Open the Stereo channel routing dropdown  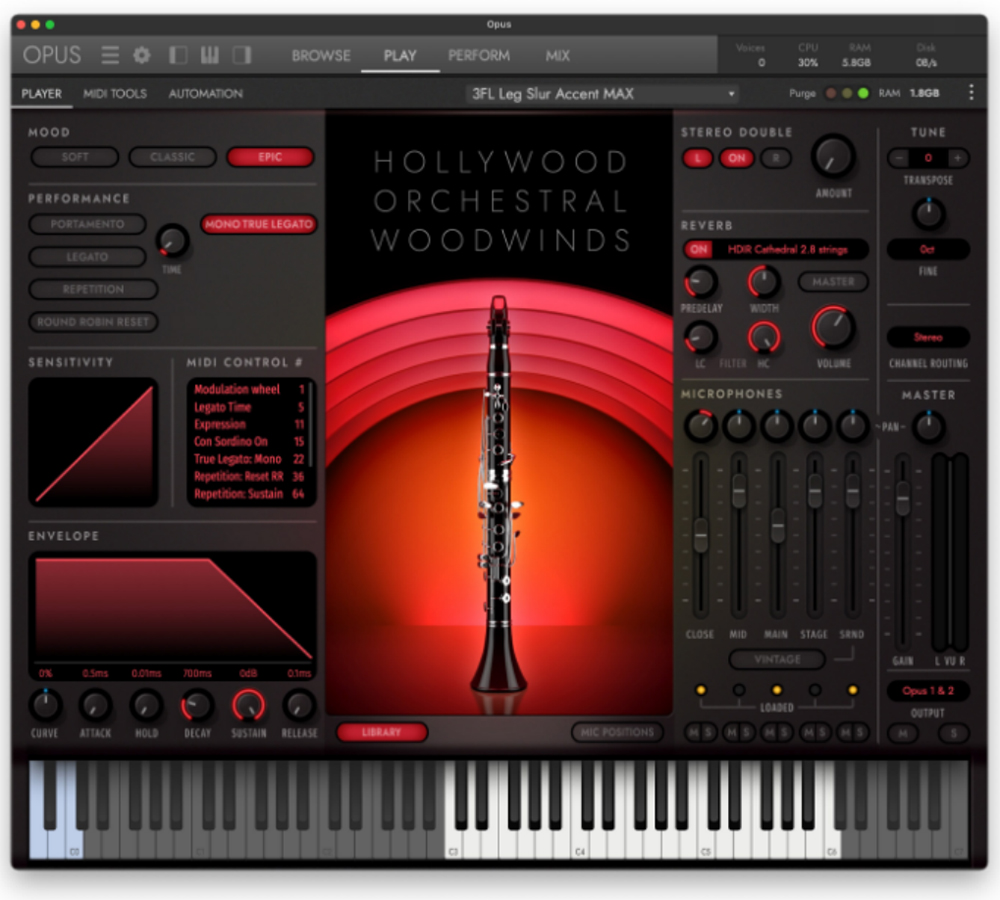[928, 337]
